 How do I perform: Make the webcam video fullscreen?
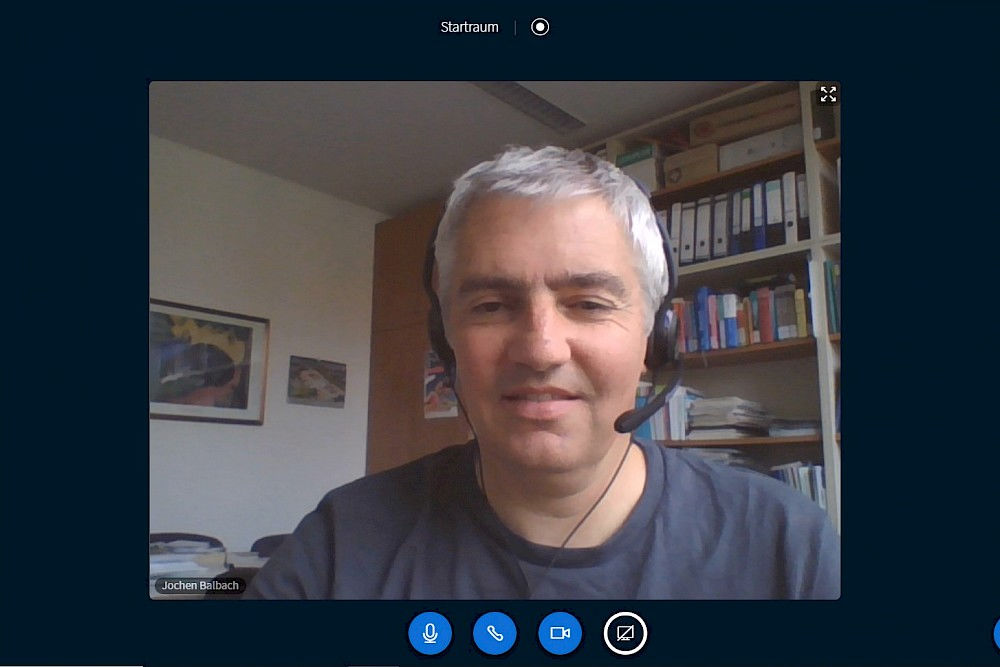click(828, 94)
